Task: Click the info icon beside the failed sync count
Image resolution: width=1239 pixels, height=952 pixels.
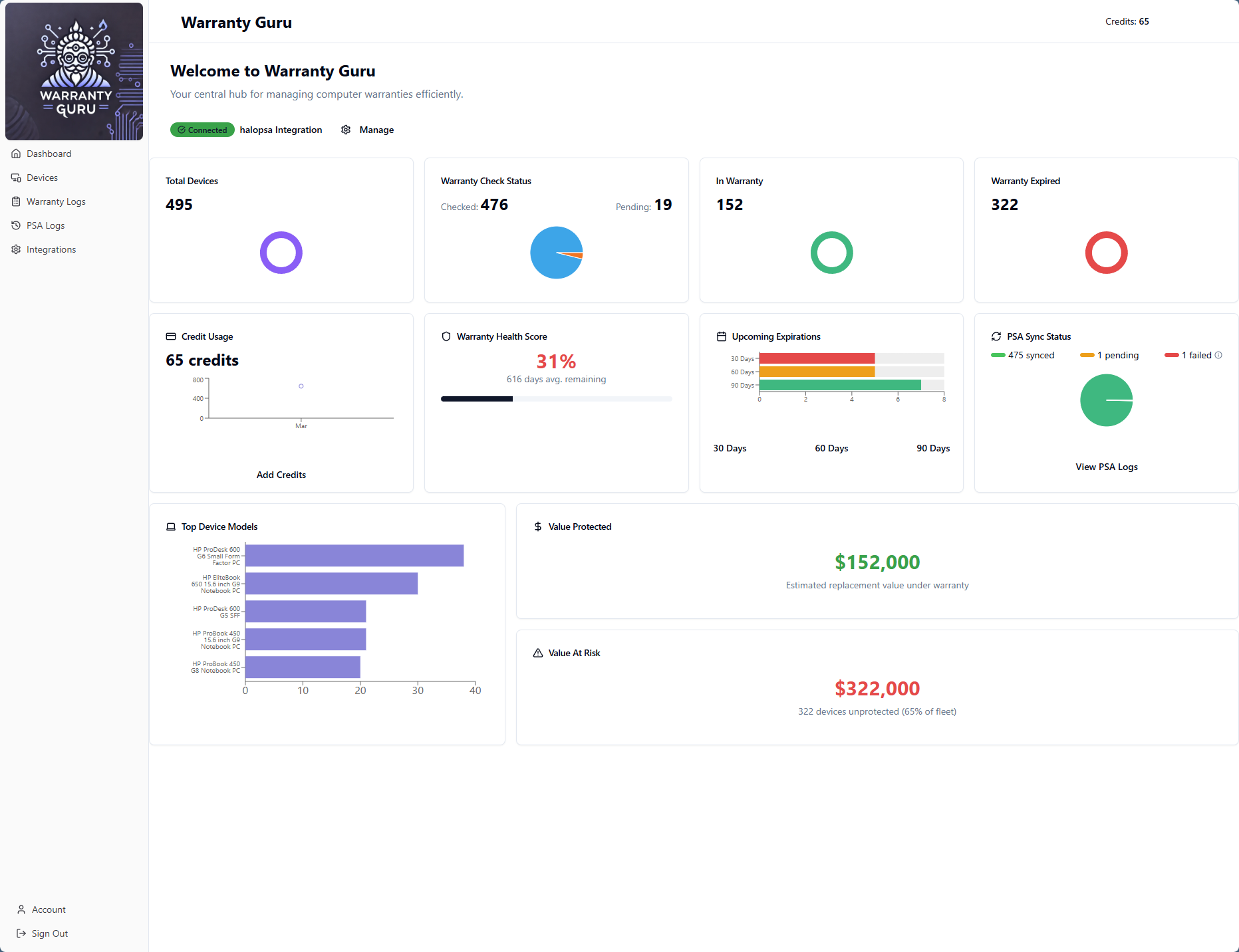Action: [x=1218, y=355]
